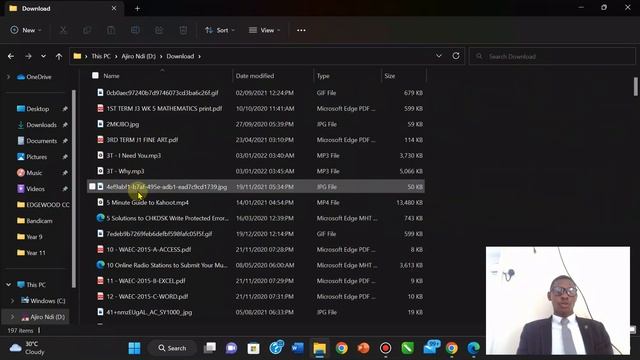This screenshot has width=640, height=360.
Task: Open the Chat taskbar icon
Action: pos(231,348)
